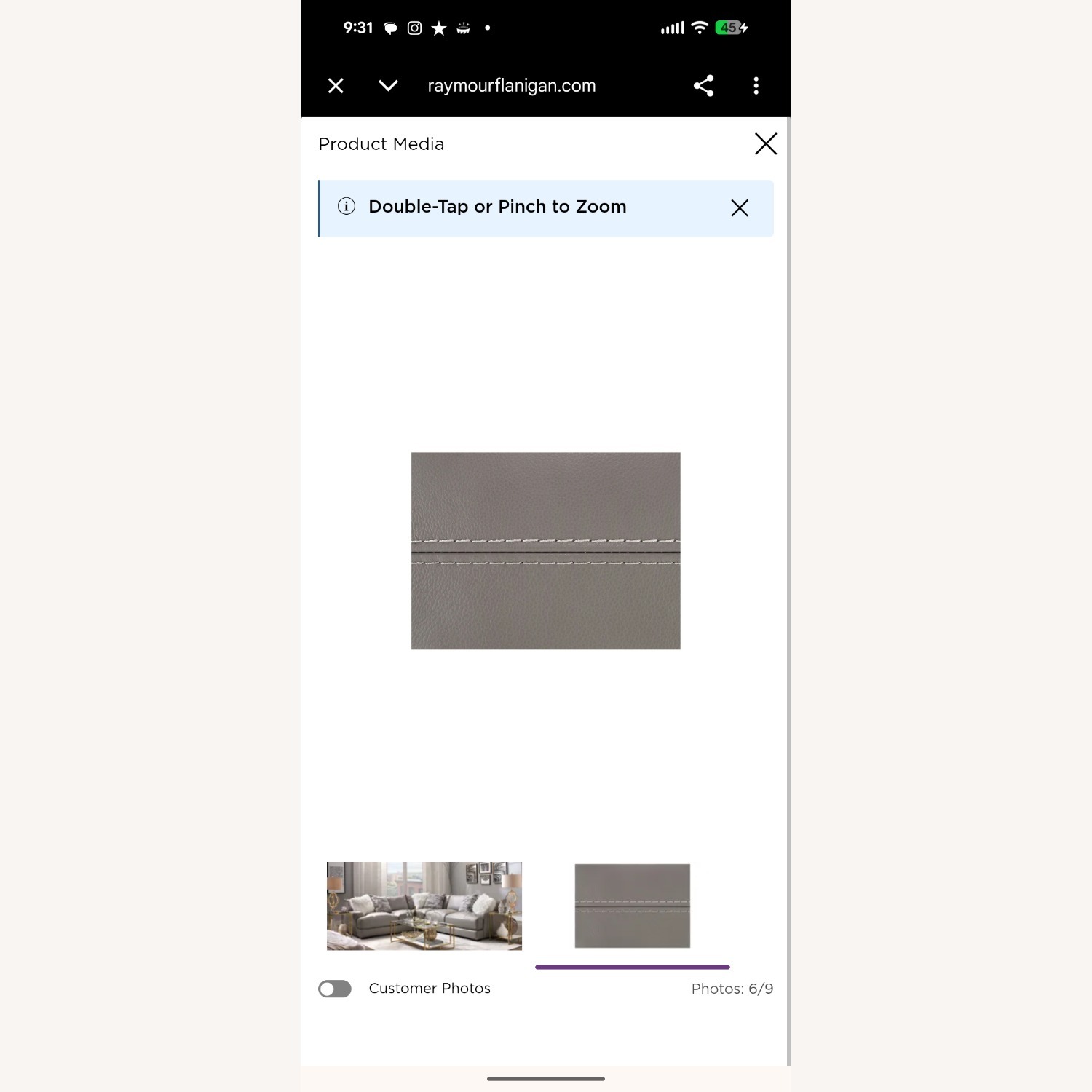This screenshot has width=1092, height=1092.
Task: Tap the main leather swatch image
Action: click(546, 551)
